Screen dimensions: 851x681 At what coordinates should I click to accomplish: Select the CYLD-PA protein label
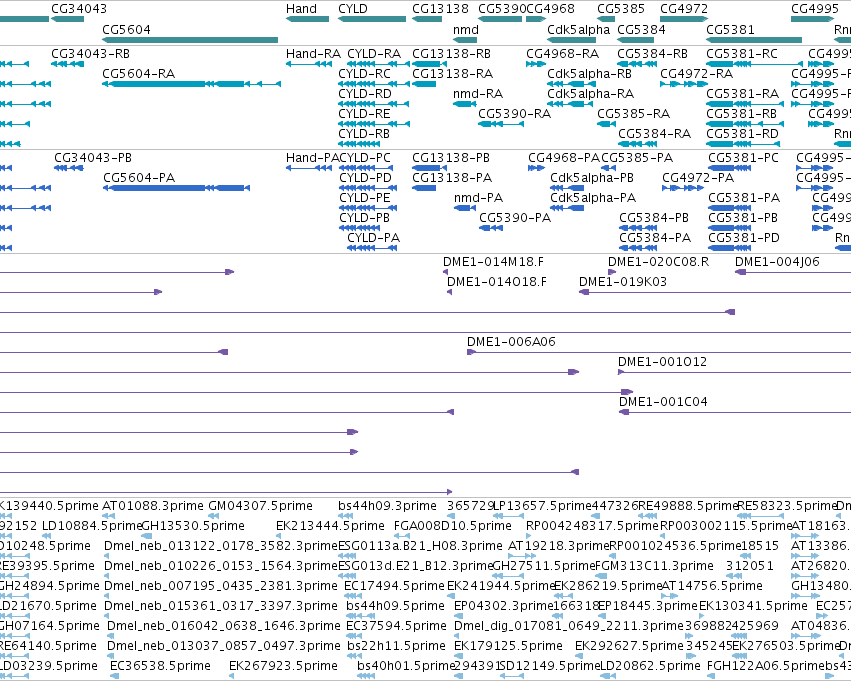pyautogui.click(x=373, y=238)
